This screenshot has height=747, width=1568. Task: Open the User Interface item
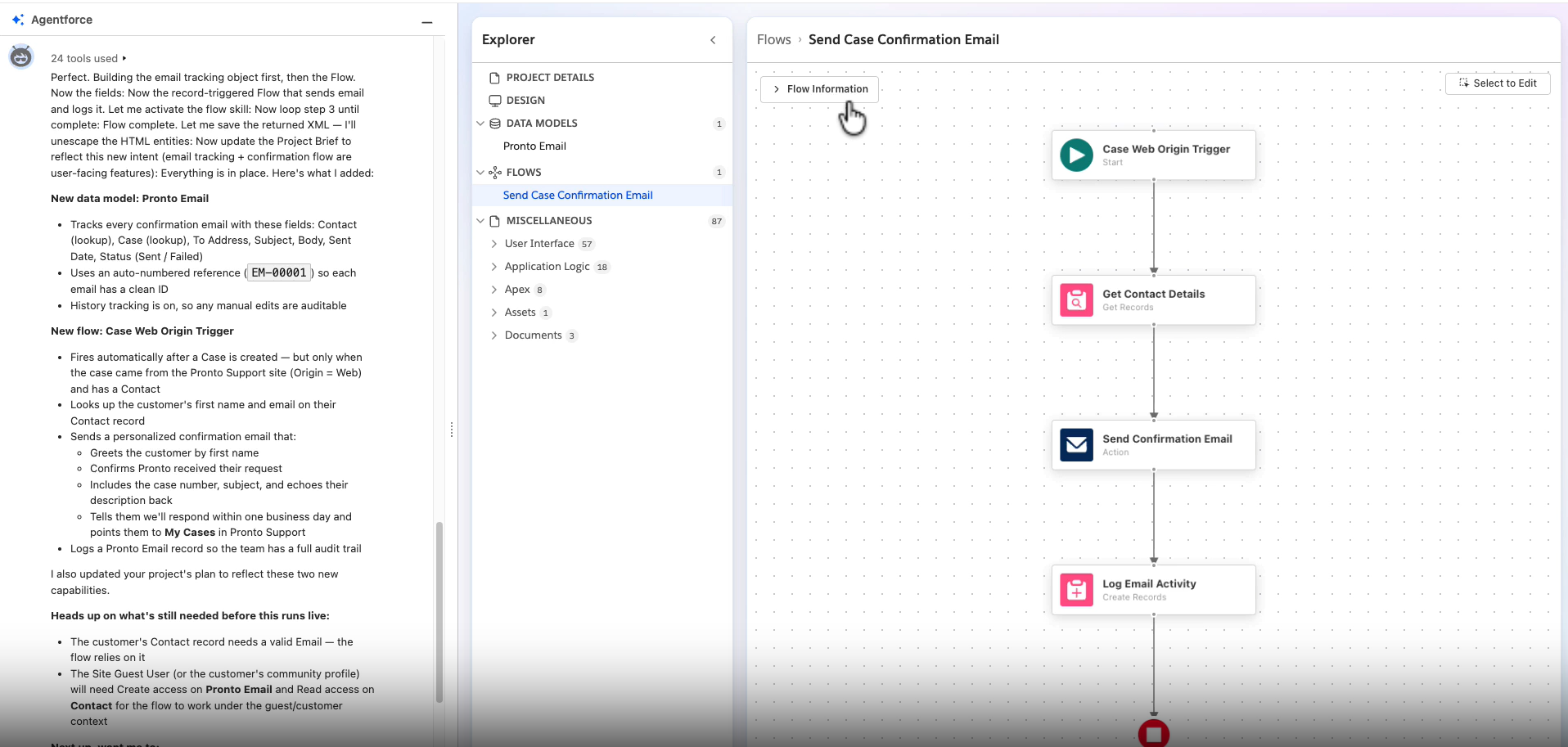[539, 244]
